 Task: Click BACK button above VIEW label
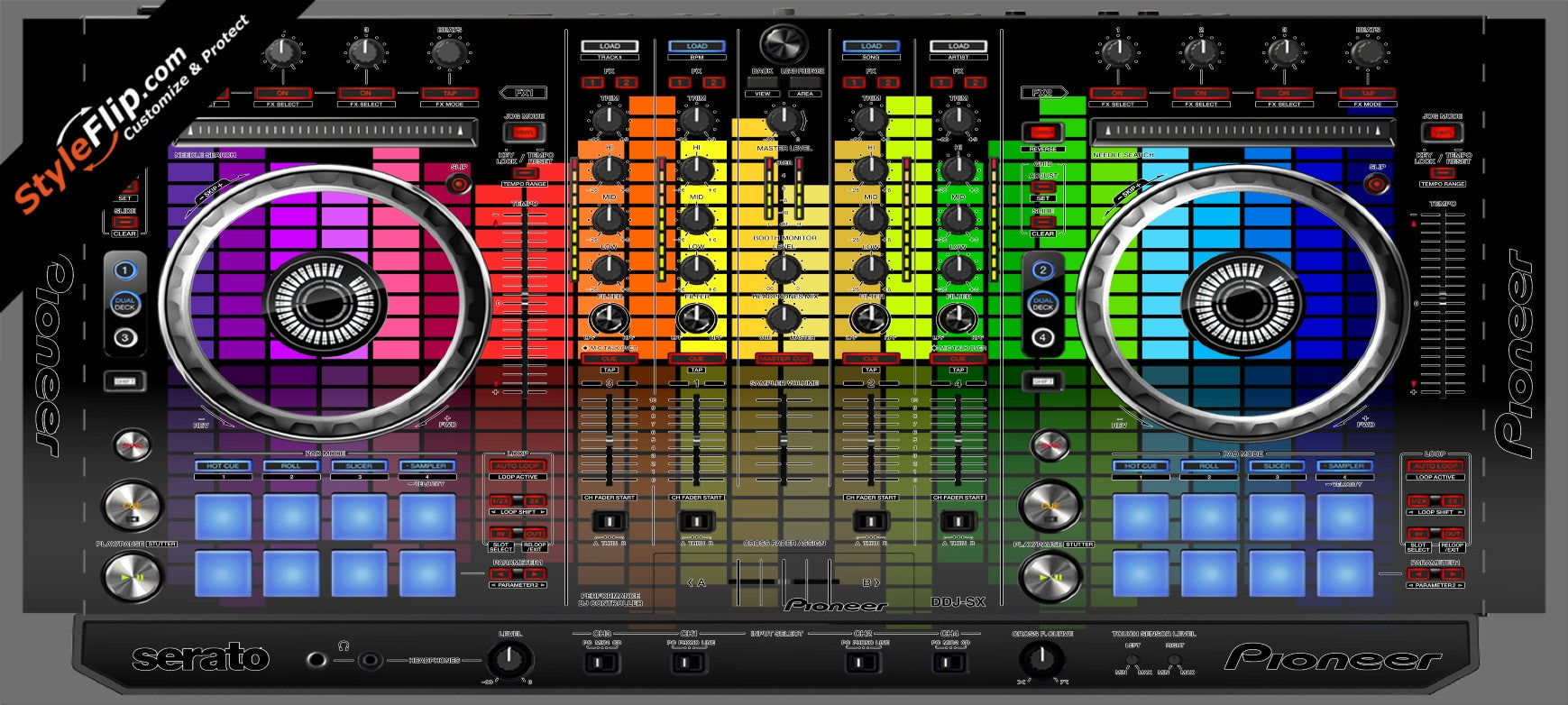coord(762,82)
